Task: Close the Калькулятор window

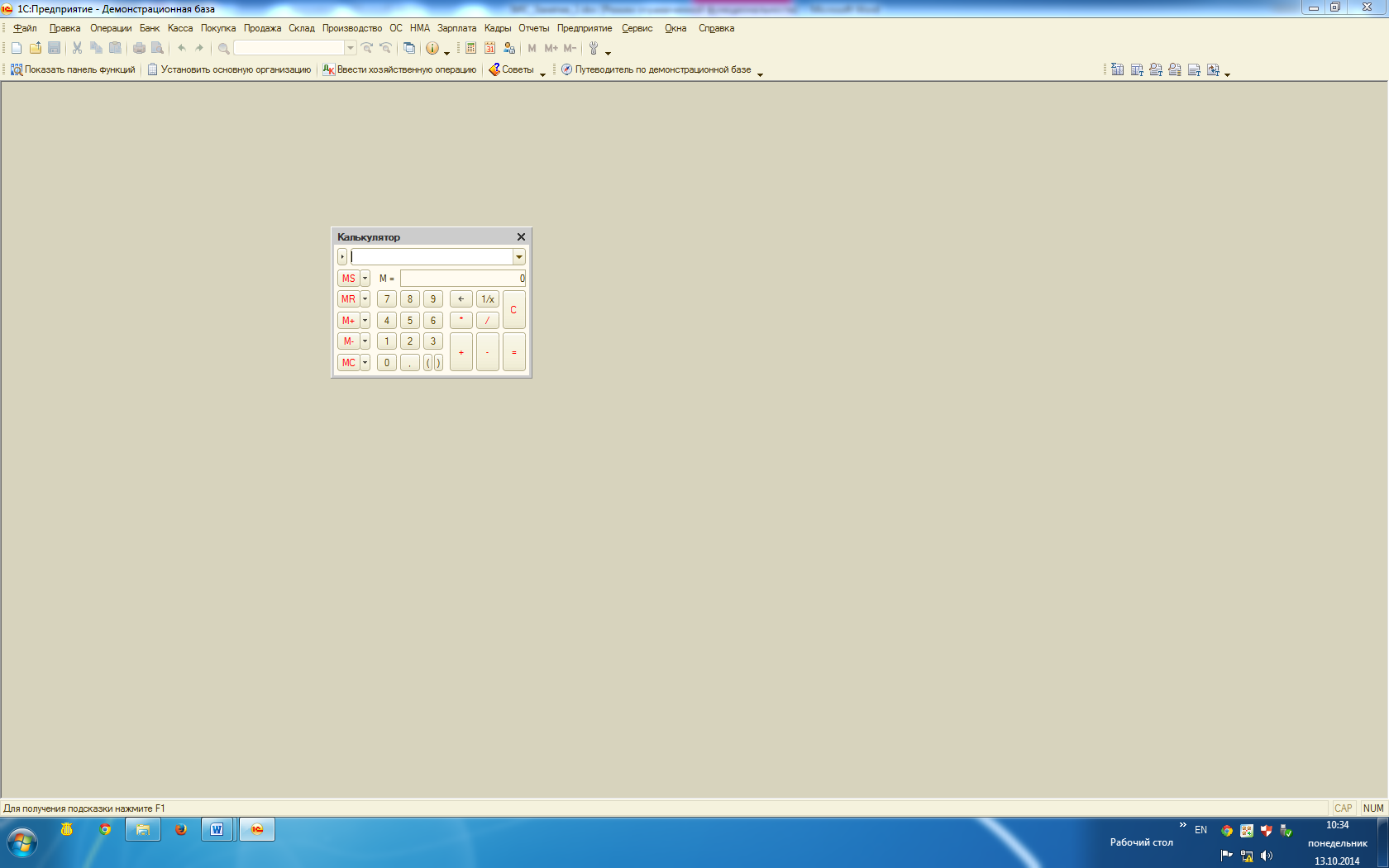Action: 521,237
